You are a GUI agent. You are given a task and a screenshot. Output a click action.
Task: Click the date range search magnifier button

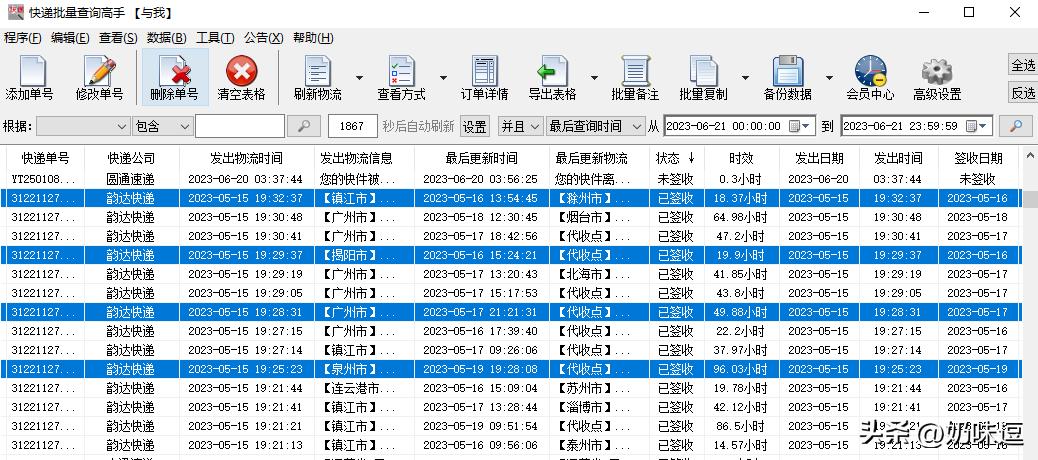coord(1015,126)
